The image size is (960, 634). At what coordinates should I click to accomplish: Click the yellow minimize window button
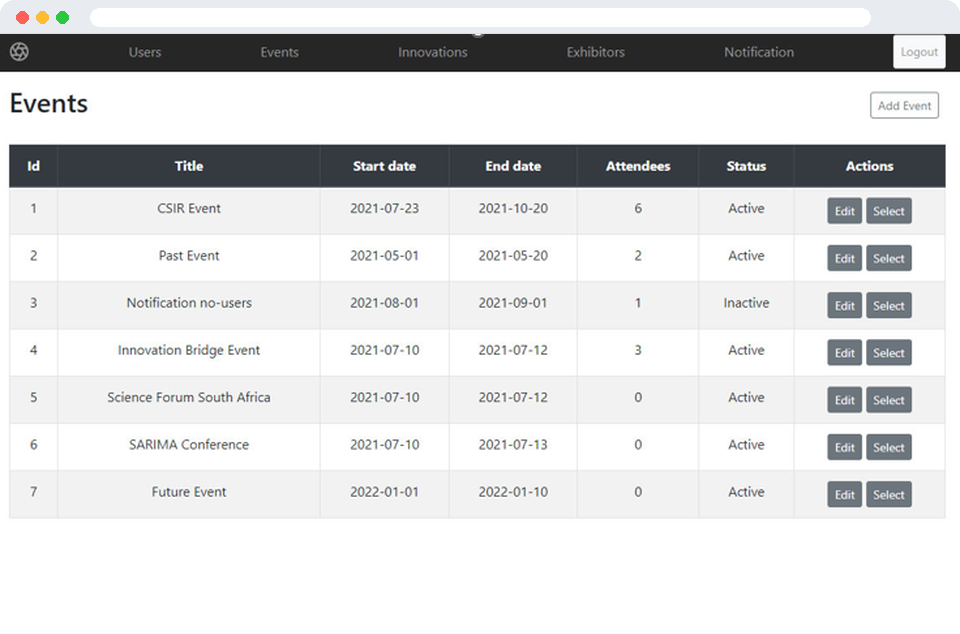(x=42, y=17)
